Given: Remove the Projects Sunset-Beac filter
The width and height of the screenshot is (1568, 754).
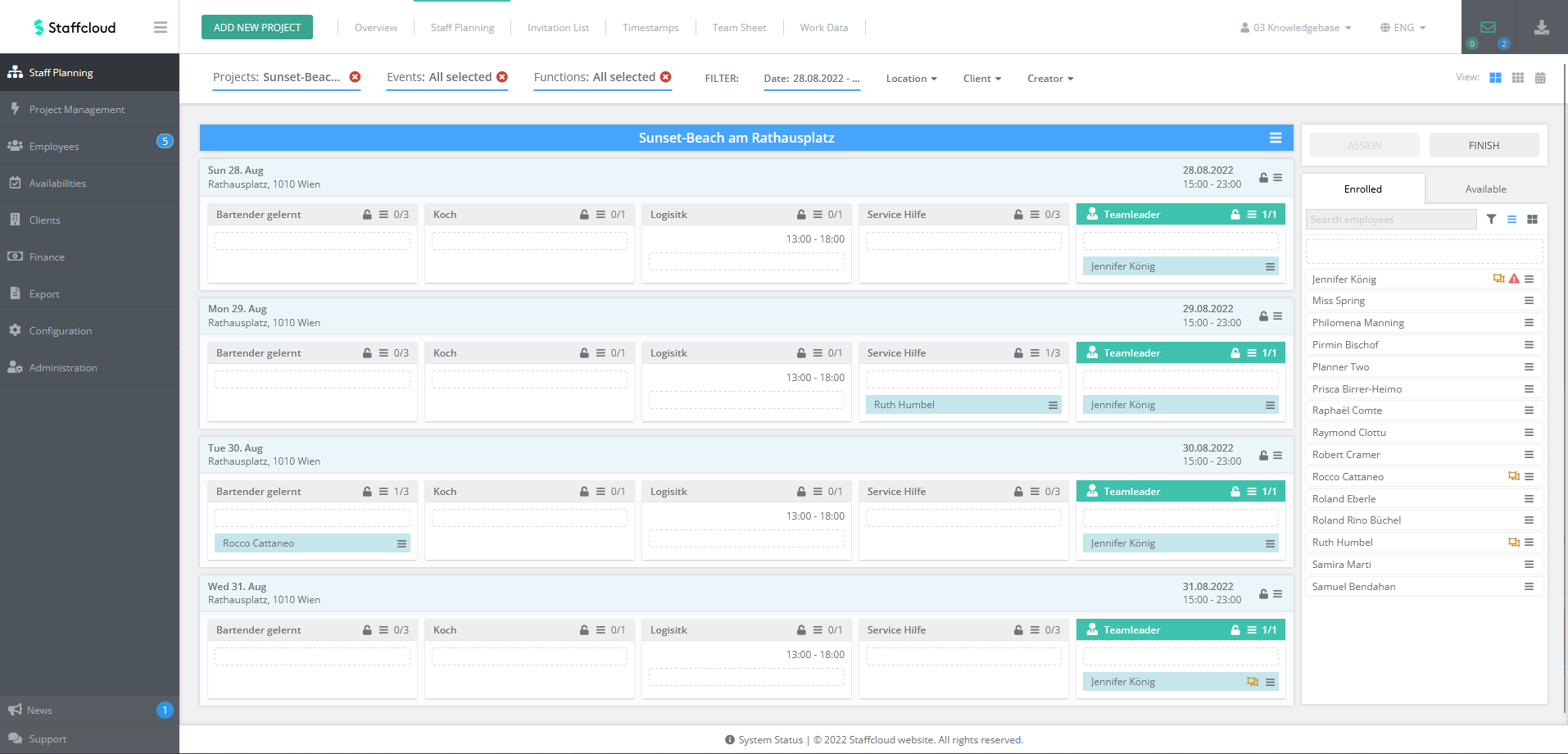Looking at the screenshot, I should (355, 77).
